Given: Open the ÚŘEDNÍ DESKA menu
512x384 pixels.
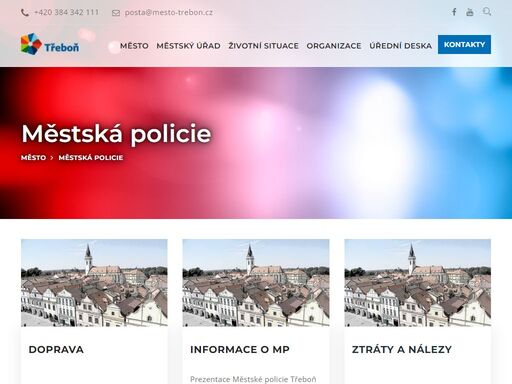Looking at the screenshot, I should (x=400, y=46).
